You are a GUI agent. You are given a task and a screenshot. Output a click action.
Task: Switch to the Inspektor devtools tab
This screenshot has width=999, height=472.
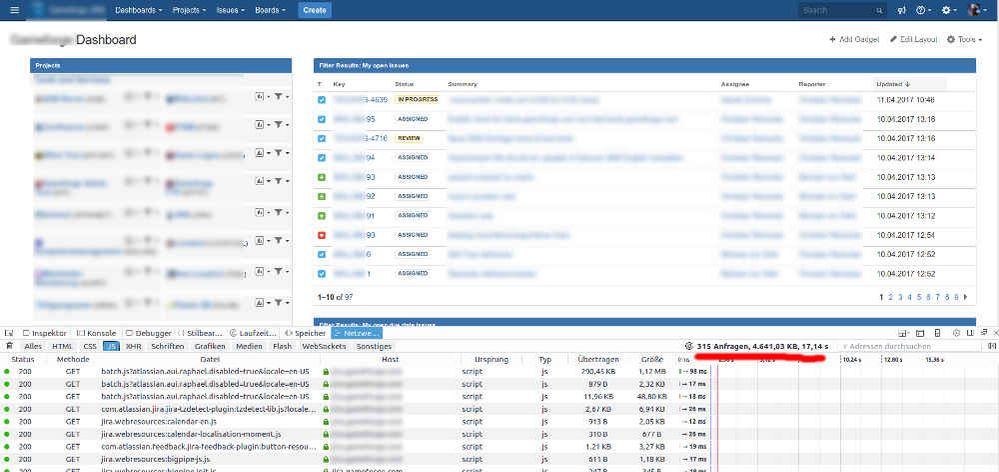45,333
